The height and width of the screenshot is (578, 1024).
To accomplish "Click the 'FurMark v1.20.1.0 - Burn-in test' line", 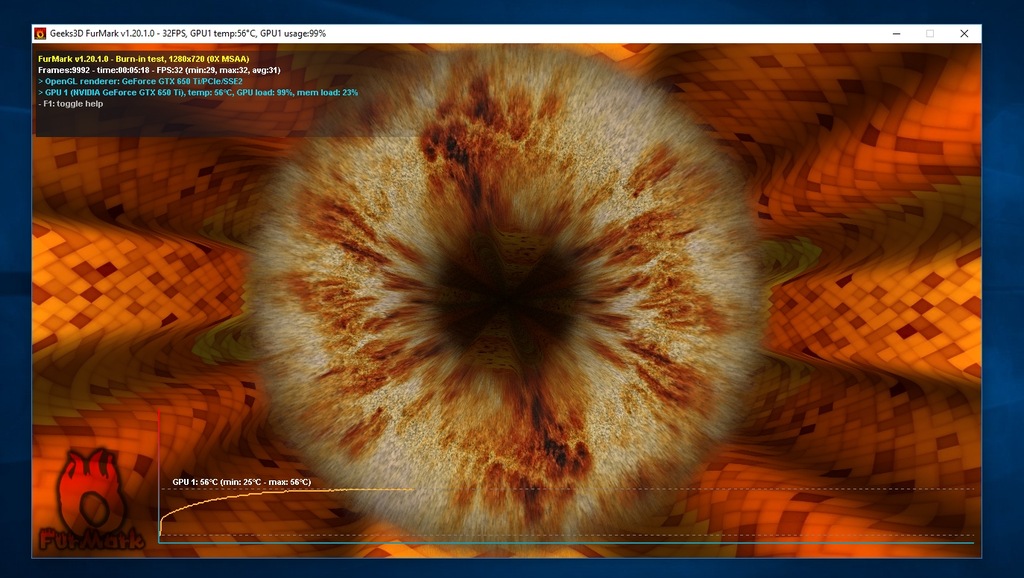I will click(144, 59).
